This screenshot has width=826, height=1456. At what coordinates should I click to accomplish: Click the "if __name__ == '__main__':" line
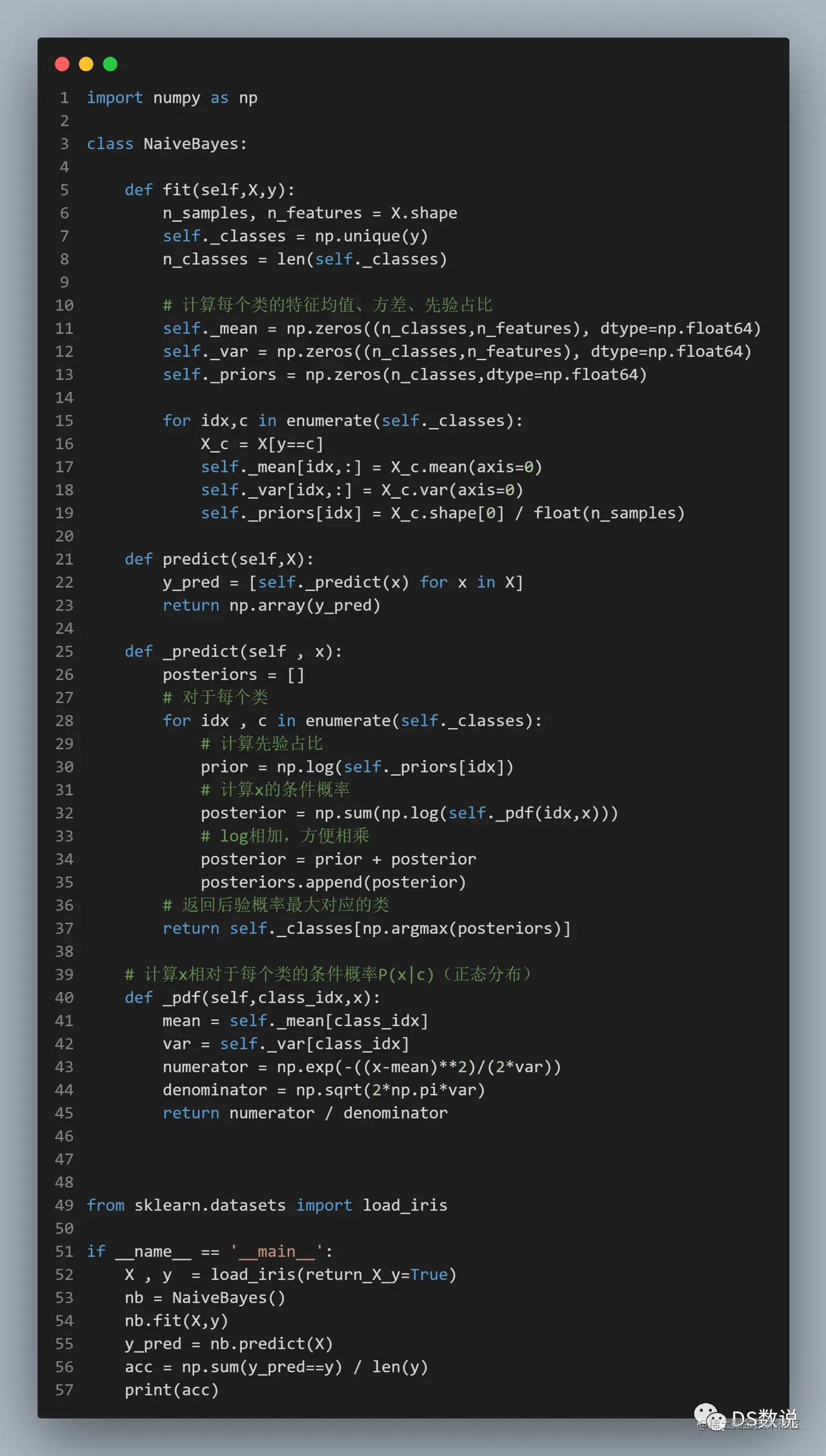click(x=210, y=1252)
